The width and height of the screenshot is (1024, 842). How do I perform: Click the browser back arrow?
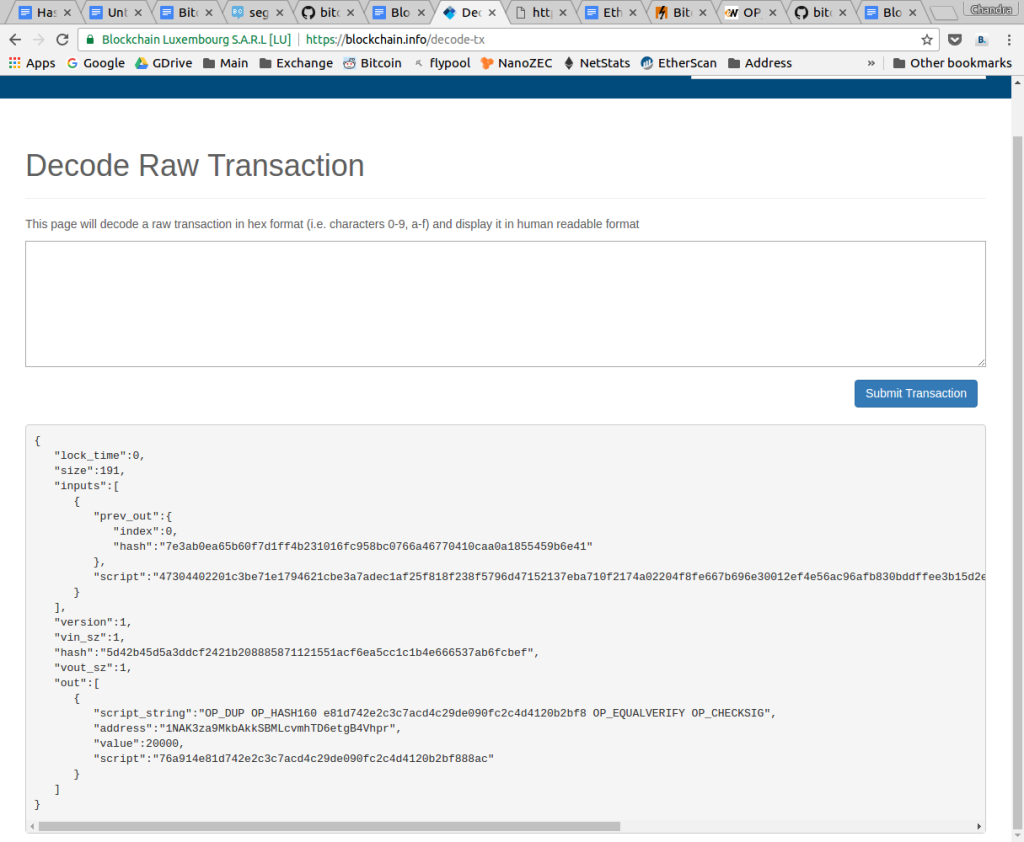click(x=15, y=40)
